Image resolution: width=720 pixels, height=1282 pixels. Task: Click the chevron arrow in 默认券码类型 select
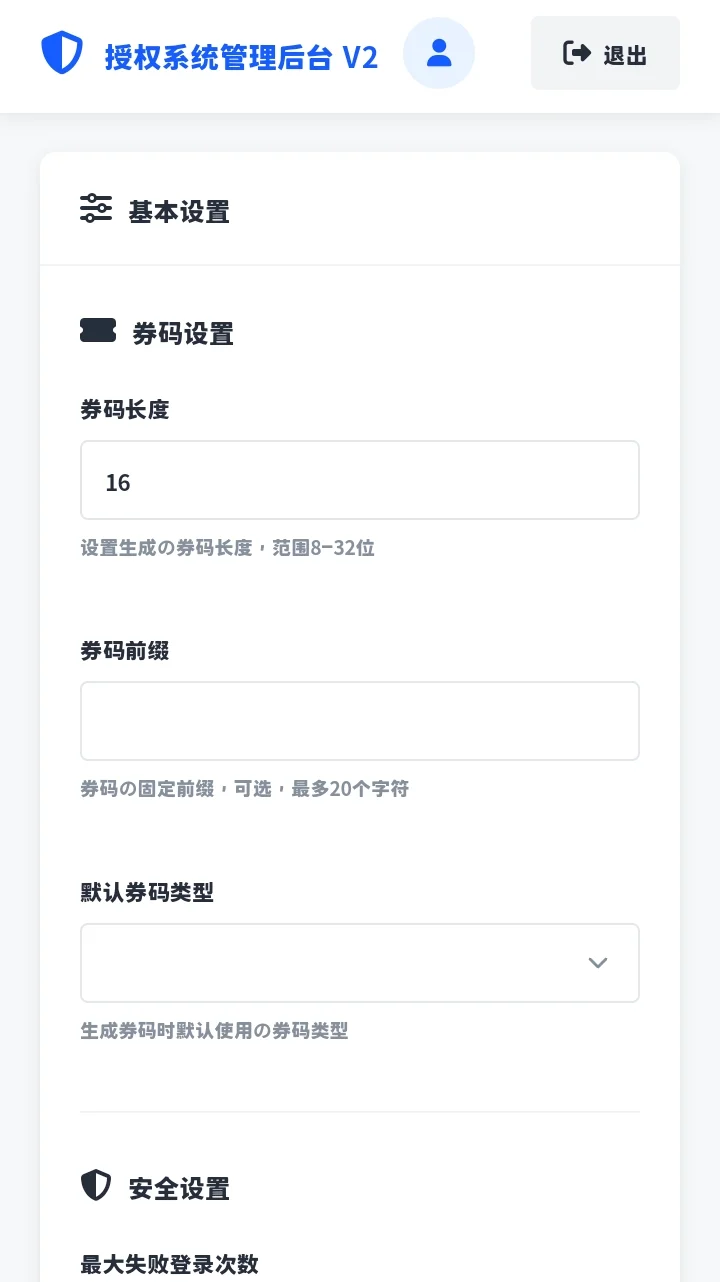(598, 963)
